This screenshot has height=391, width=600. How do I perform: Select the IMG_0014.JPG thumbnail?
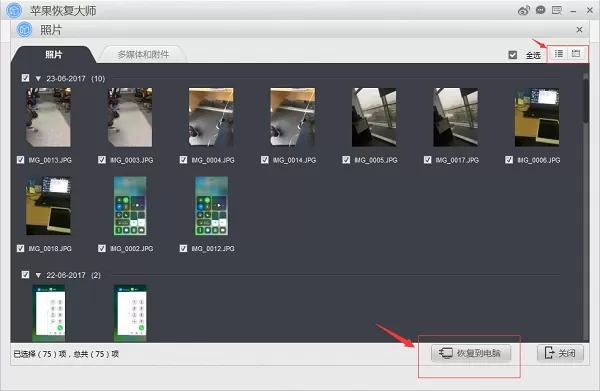coord(293,117)
